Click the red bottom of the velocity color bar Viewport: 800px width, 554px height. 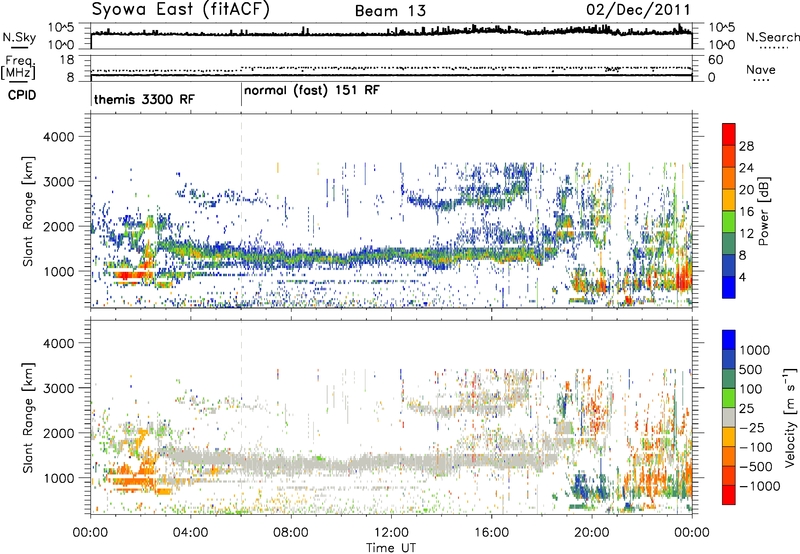click(729, 495)
